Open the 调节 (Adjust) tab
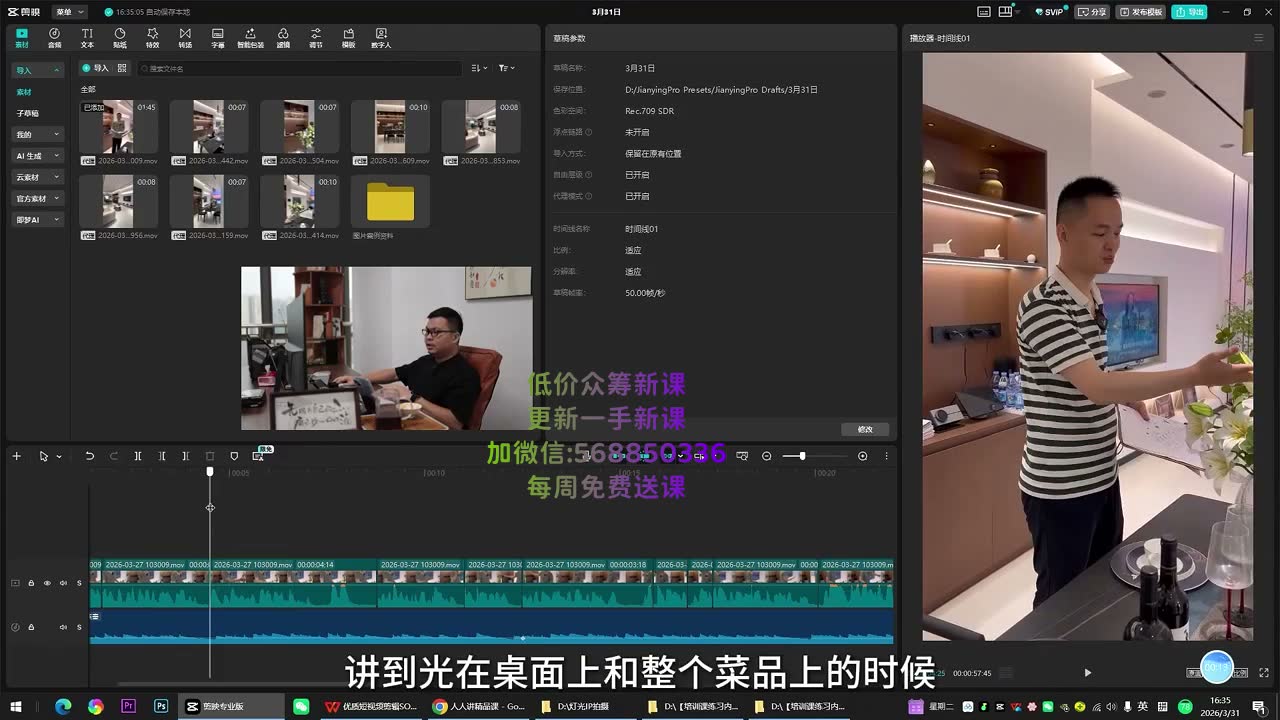The image size is (1280, 720). (x=316, y=38)
